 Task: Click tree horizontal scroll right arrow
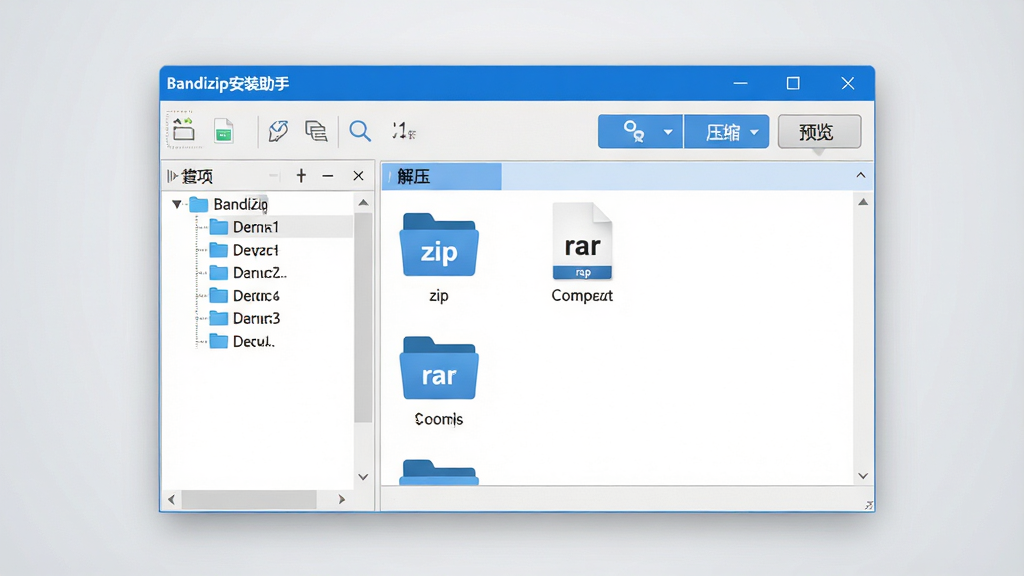click(x=342, y=500)
